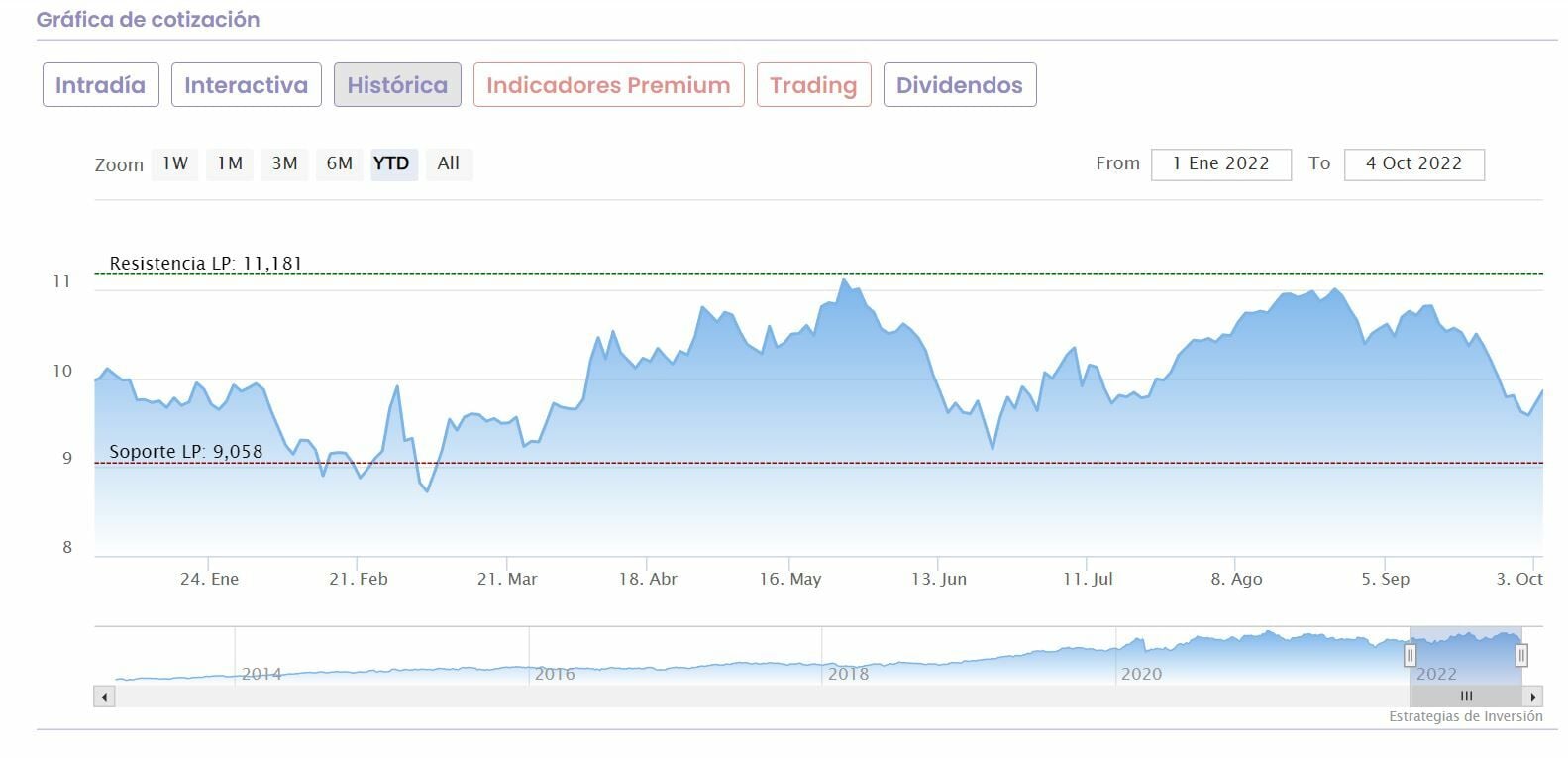Click the navigator scroll right arrow
The width and height of the screenshot is (1568, 758).
click(x=1533, y=697)
